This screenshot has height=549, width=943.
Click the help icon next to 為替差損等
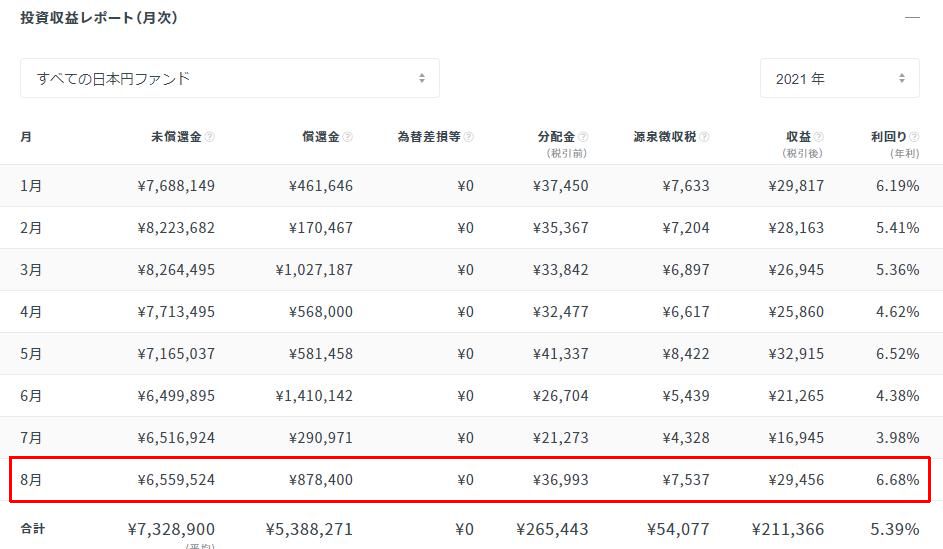tap(468, 137)
